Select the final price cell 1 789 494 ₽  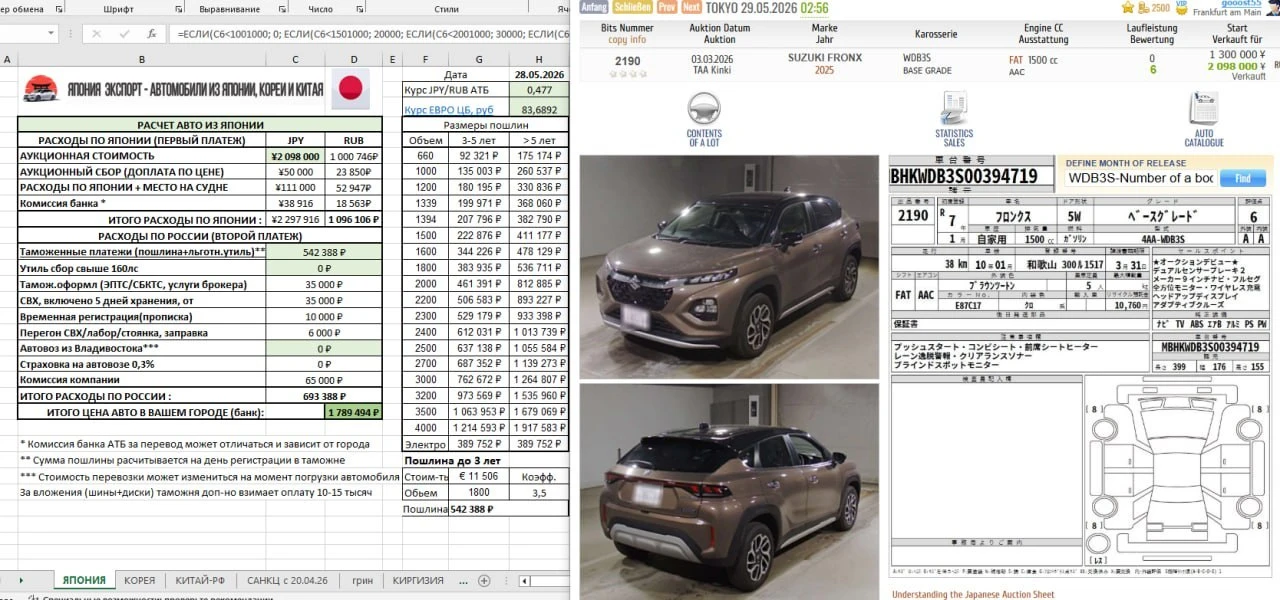(x=354, y=412)
